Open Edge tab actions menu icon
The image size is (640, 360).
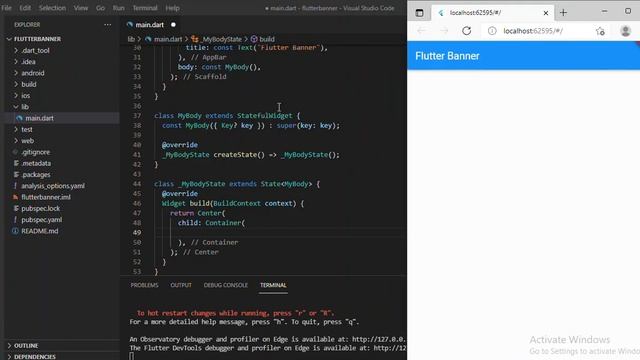[x=419, y=13]
